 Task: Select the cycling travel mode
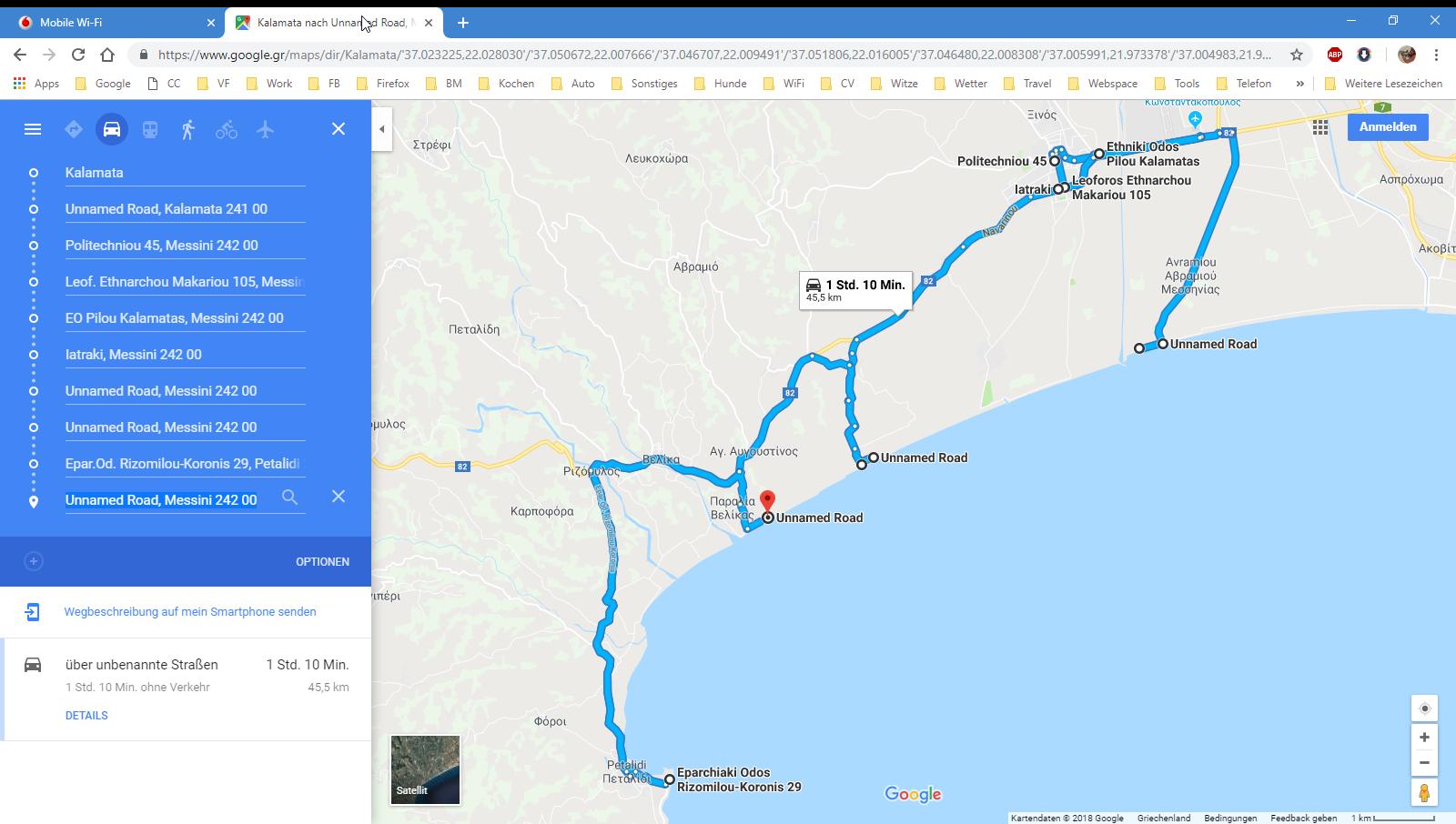pyautogui.click(x=227, y=129)
